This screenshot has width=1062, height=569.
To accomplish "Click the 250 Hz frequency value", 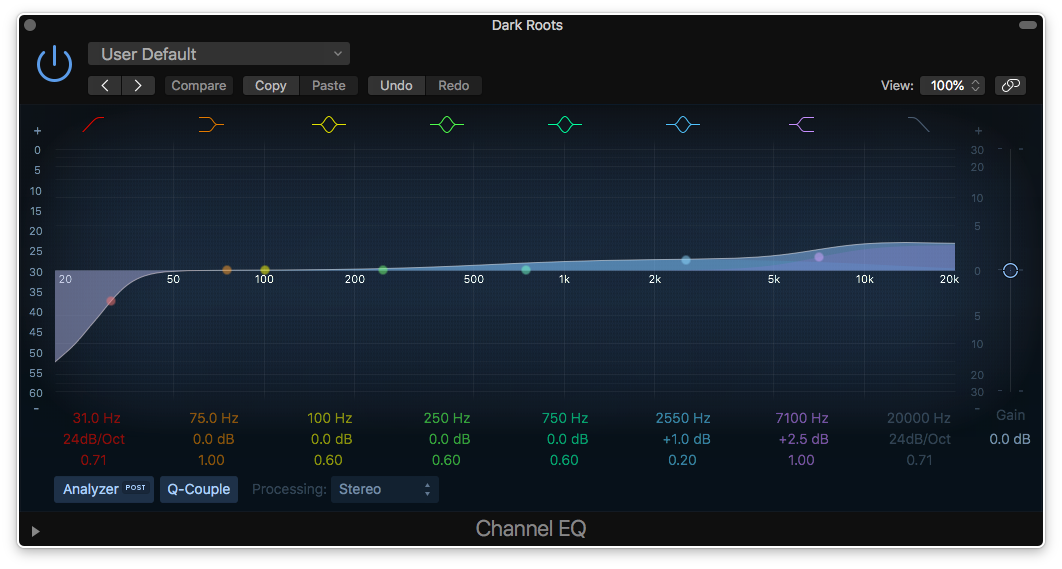I will pyautogui.click(x=447, y=418).
